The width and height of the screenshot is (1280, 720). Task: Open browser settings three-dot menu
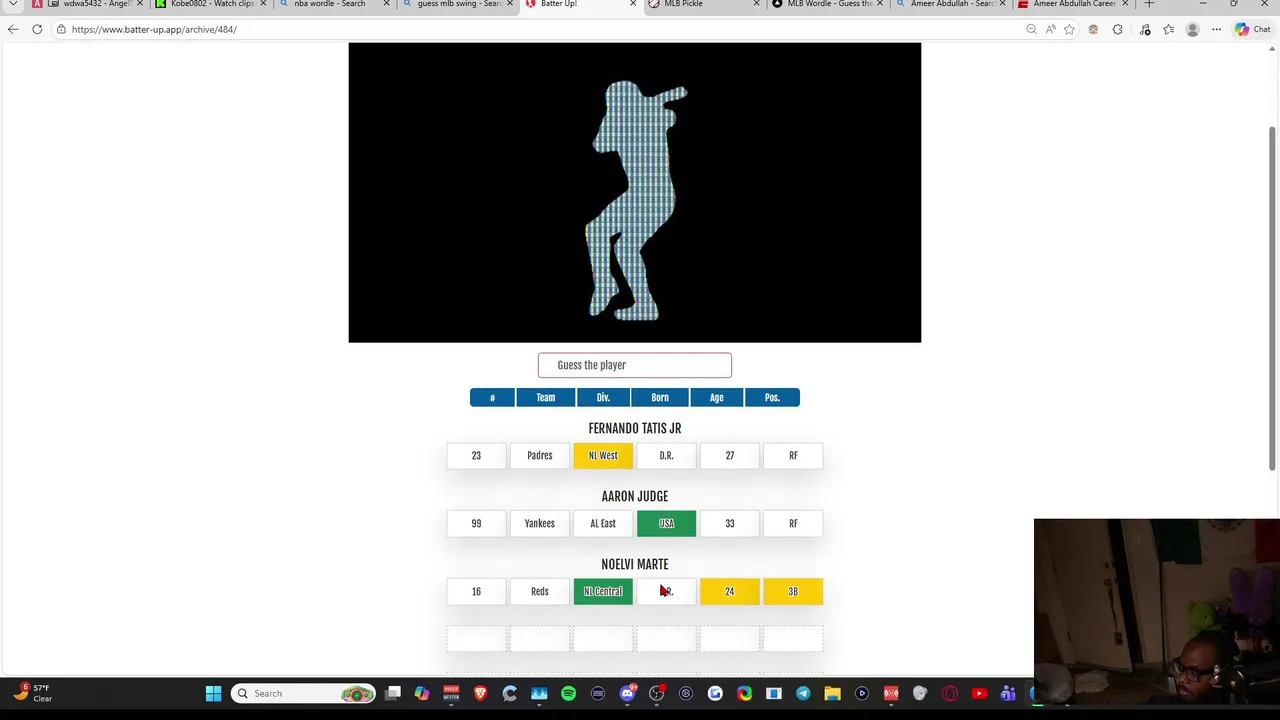pos(1216,29)
